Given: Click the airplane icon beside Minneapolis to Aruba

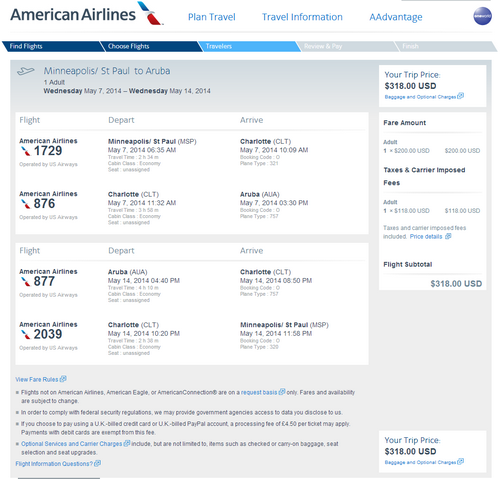Looking at the screenshot, I should [x=26, y=71].
